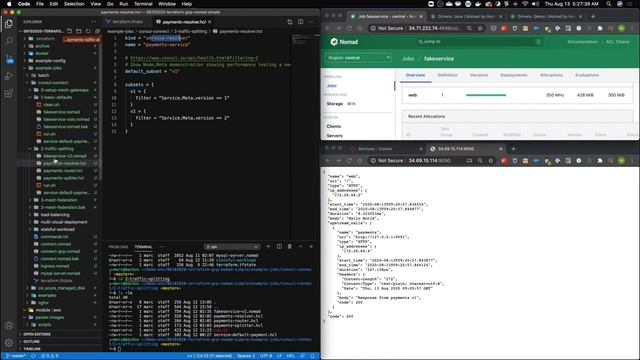Open the Allocations tab in Nomad
The image size is (640, 360).
pos(551,75)
